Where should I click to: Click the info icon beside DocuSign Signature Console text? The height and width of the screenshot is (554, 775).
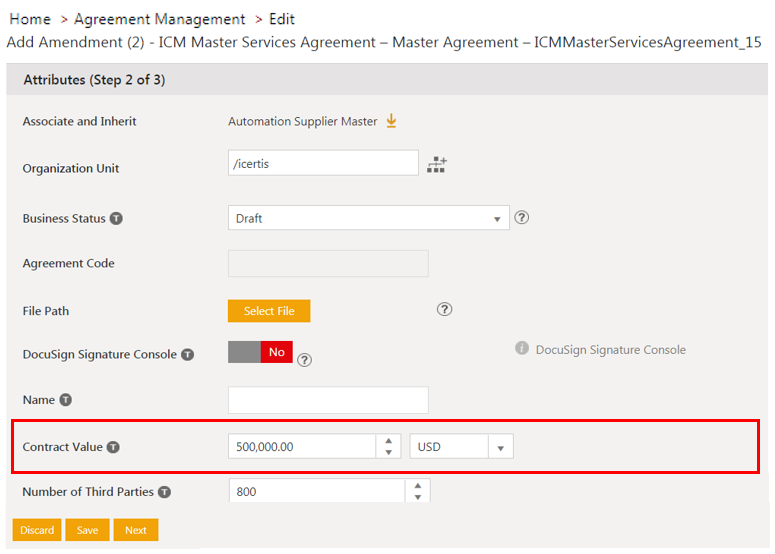pyautogui.click(x=521, y=349)
